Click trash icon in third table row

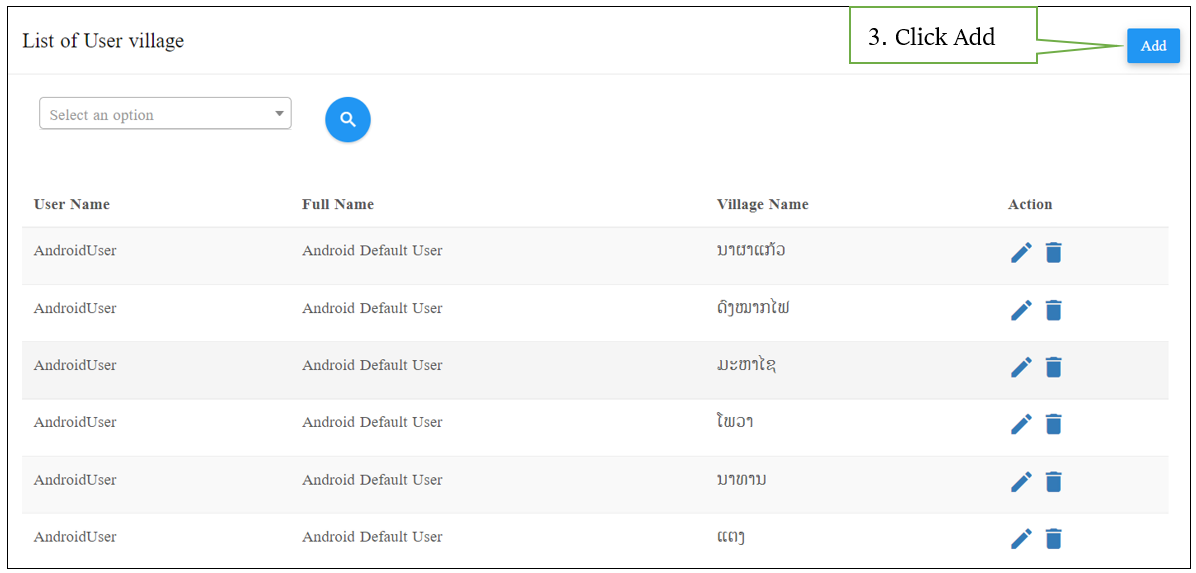click(x=1053, y=367)
